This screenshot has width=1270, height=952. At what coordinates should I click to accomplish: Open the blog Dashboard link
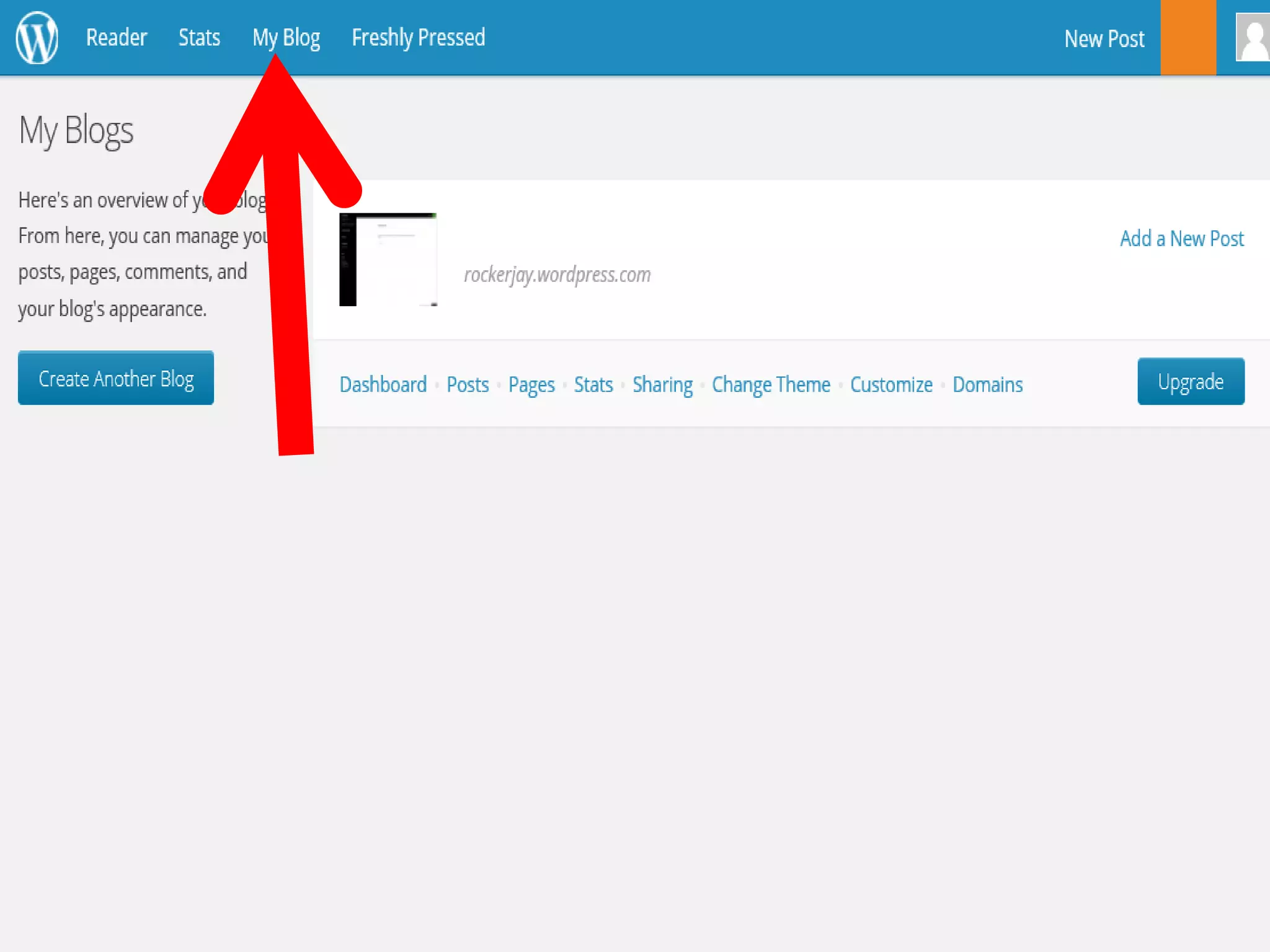(383, 385)
